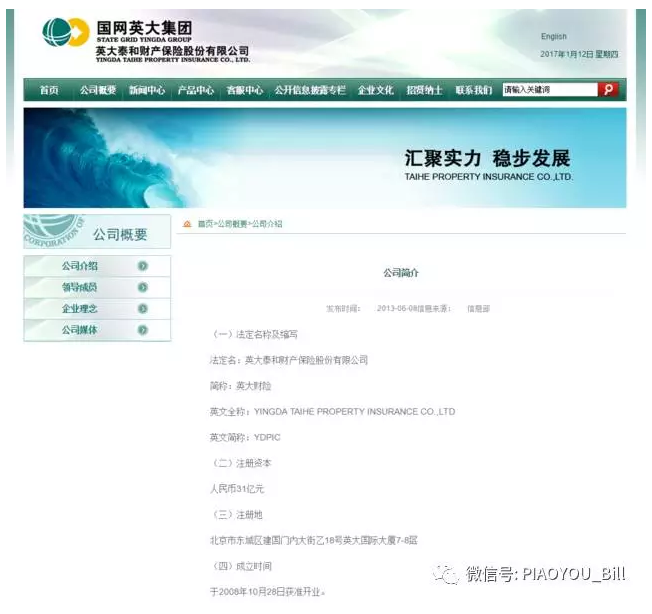Click the 公司介绍 breadcrumb link
Screen dimensions: 652x614
267,224
